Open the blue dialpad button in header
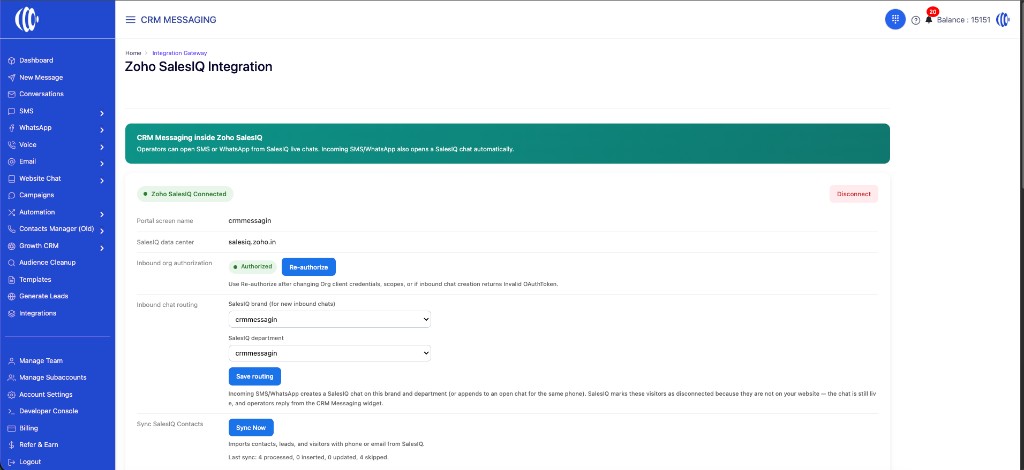 (x=895, y=19)
